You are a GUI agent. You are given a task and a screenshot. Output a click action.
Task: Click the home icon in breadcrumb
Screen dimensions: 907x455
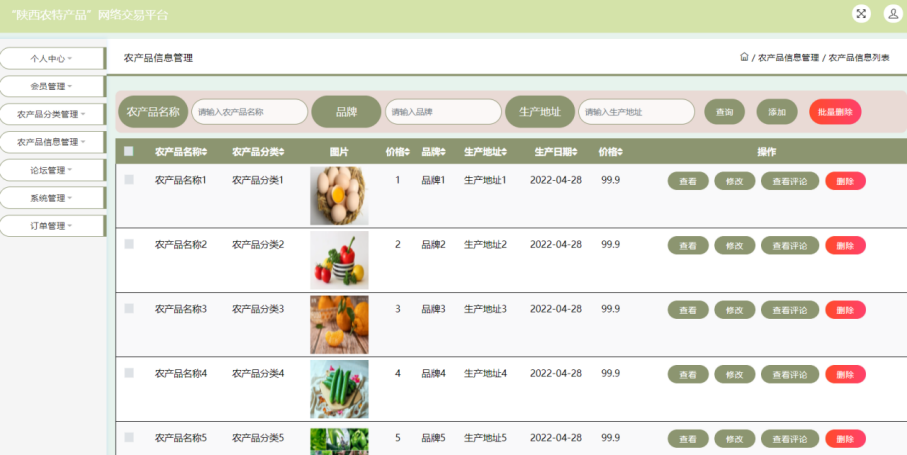[x=744, y=57]
